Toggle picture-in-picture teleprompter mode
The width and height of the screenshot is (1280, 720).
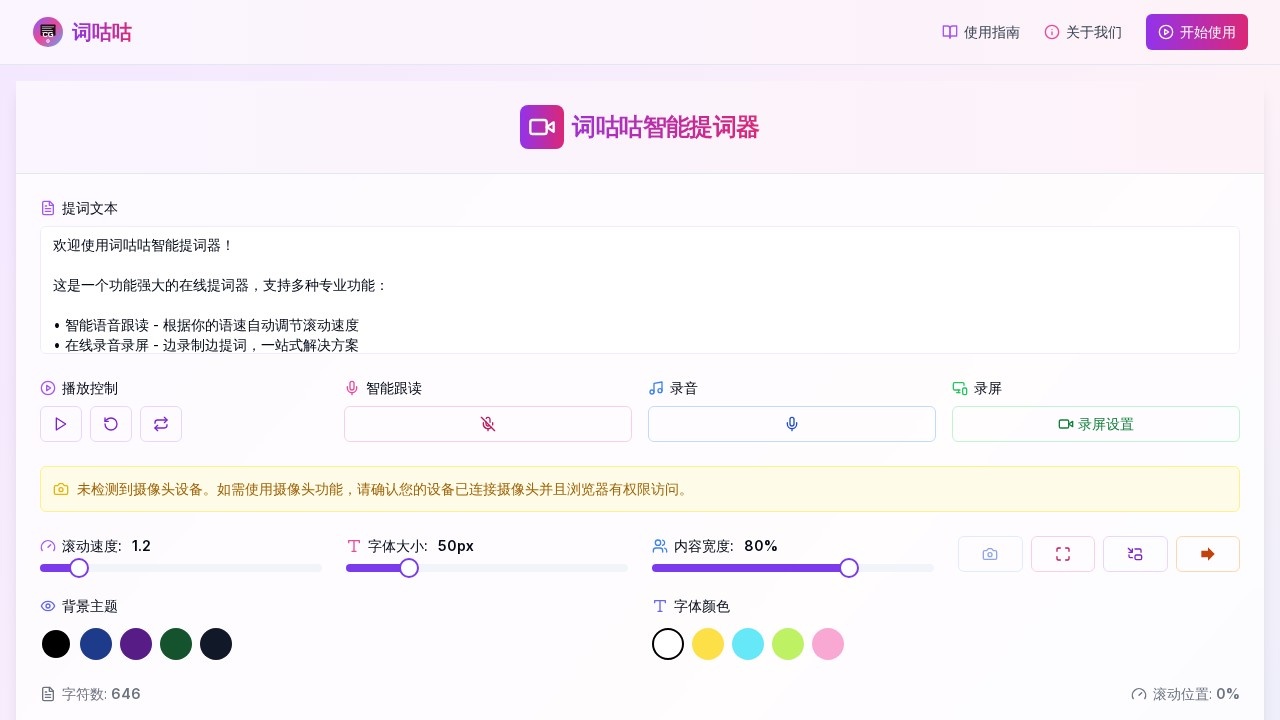pyautogui.click(x=1135, y=554)
